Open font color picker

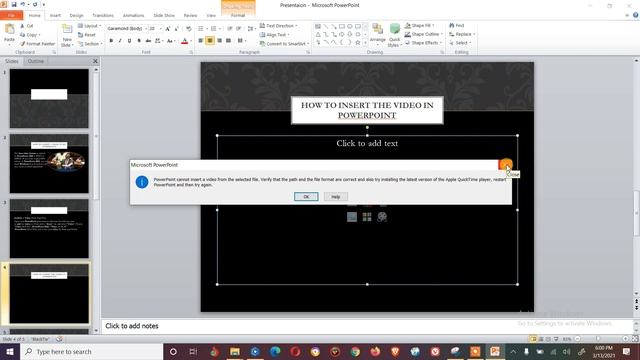point(191,41)
